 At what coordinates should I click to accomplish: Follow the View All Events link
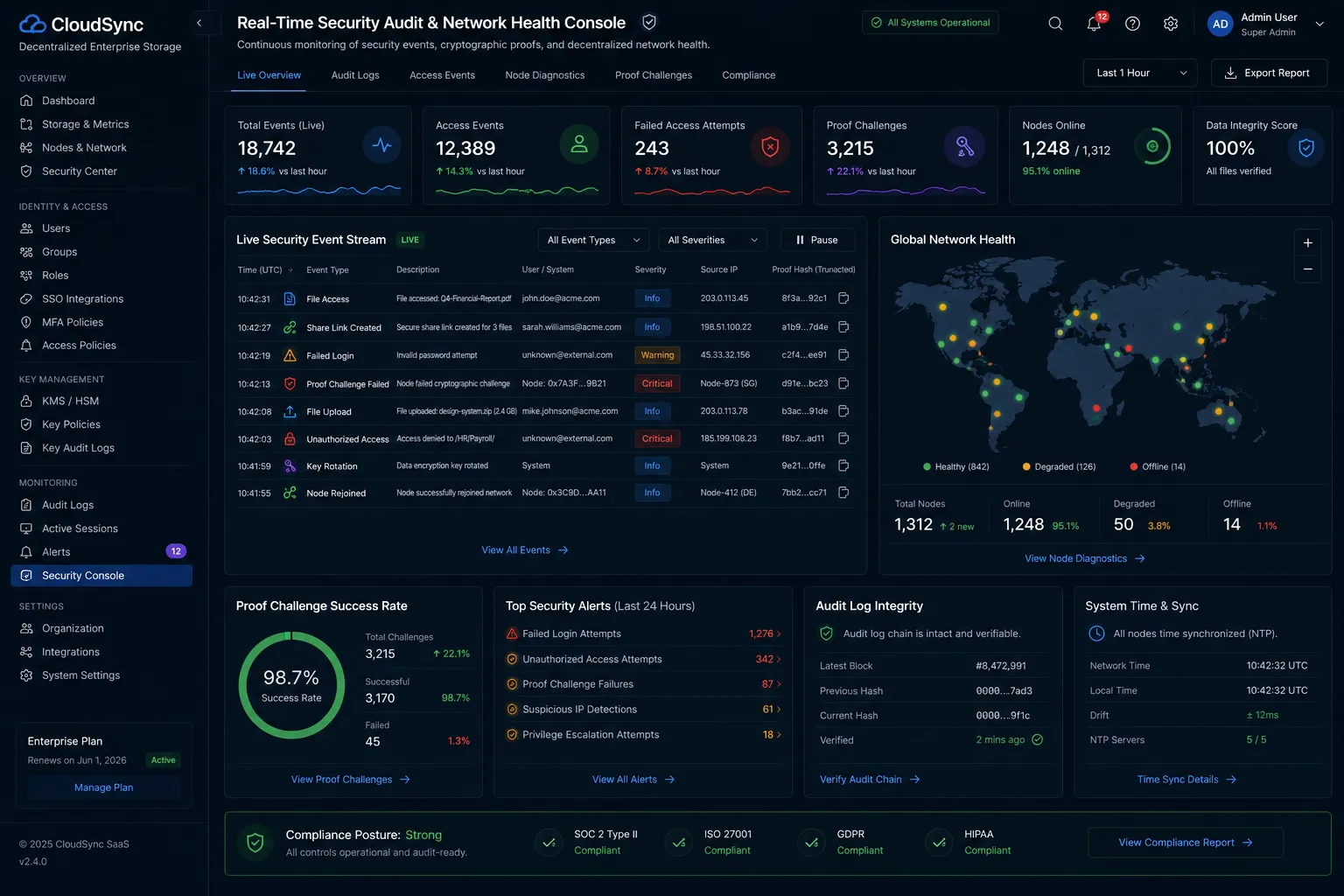(x=525, y=550)
